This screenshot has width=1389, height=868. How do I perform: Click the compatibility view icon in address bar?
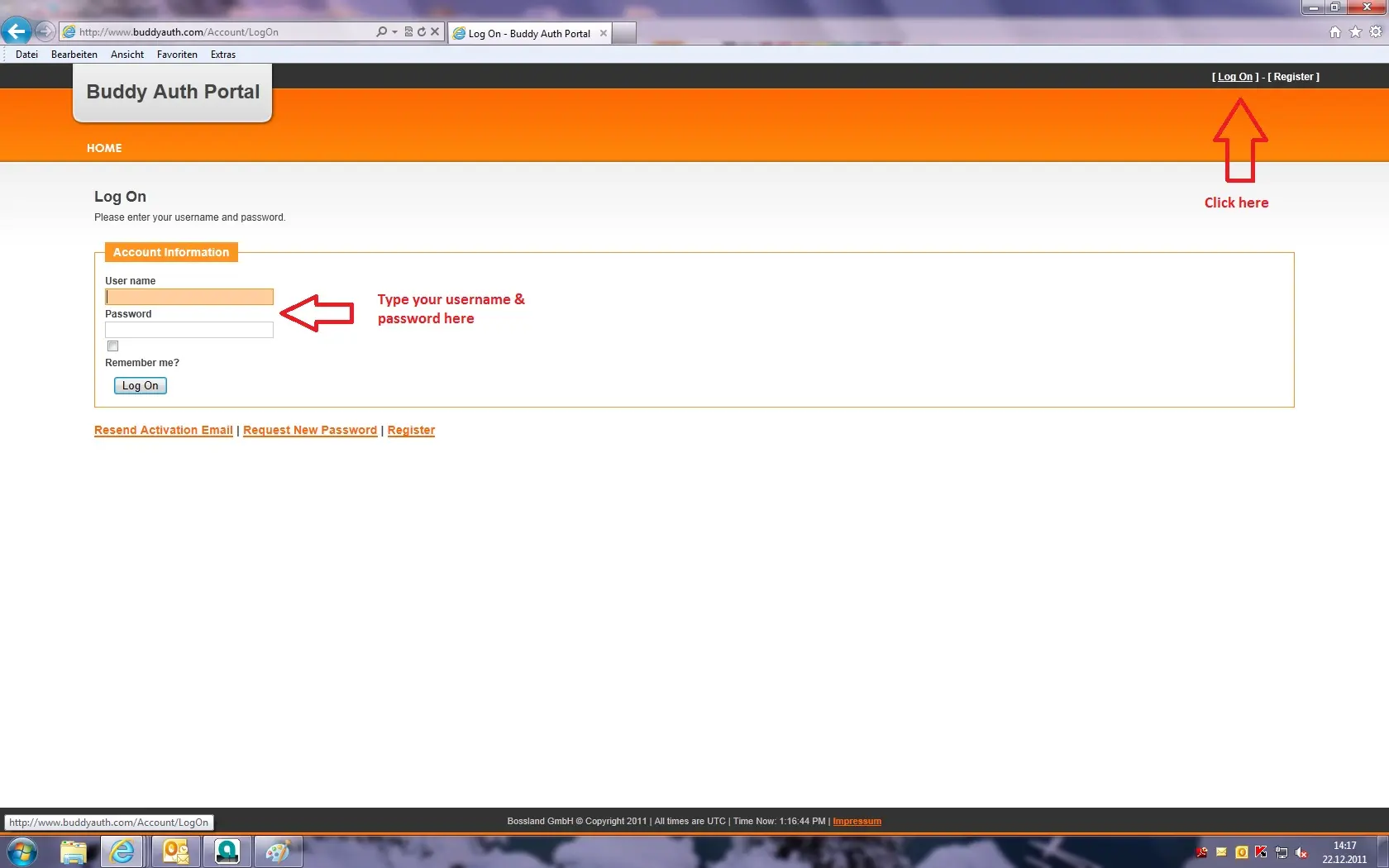coord(408,31)
